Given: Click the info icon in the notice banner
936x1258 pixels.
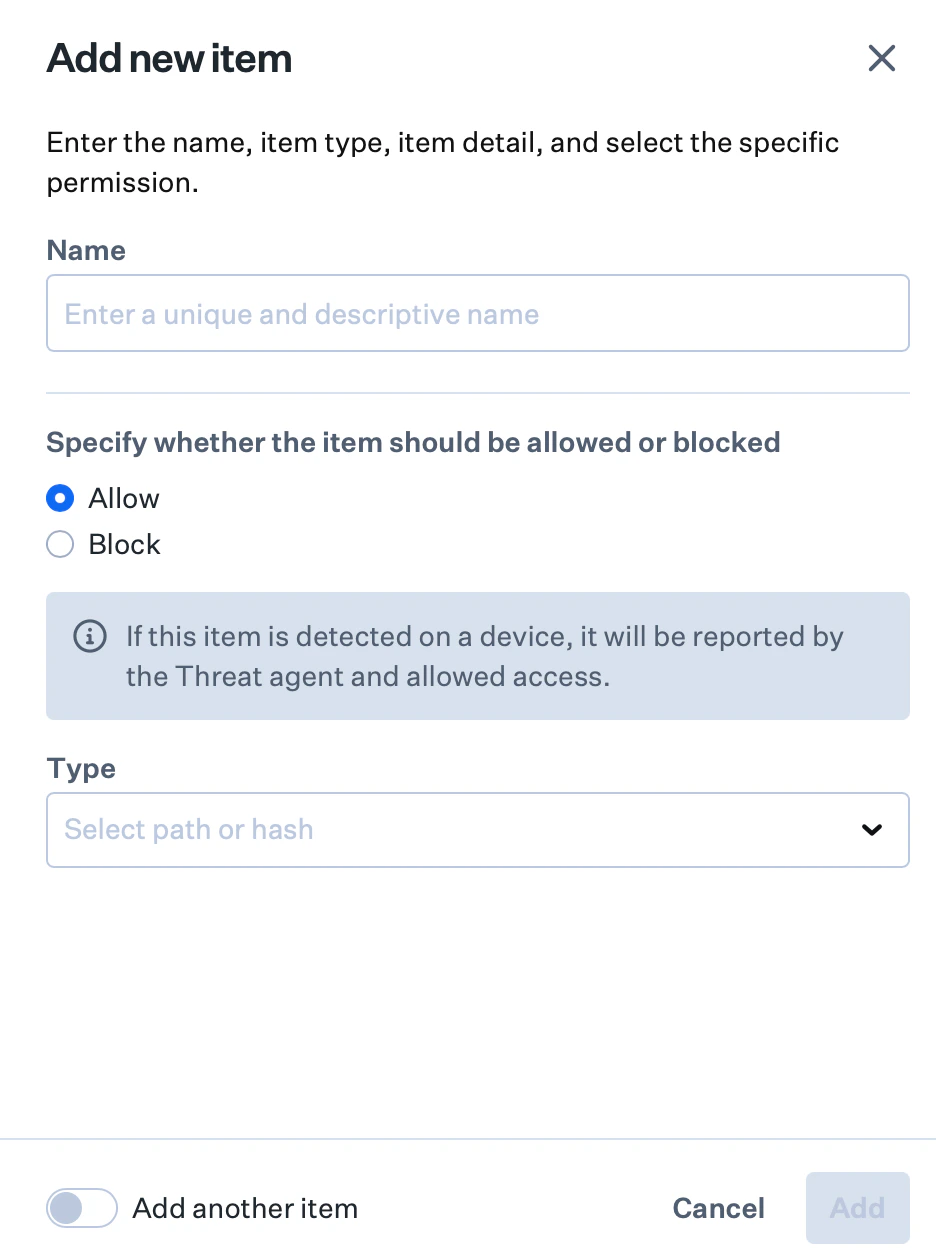Looking at the screenshot, I should [x=90, y=636].
